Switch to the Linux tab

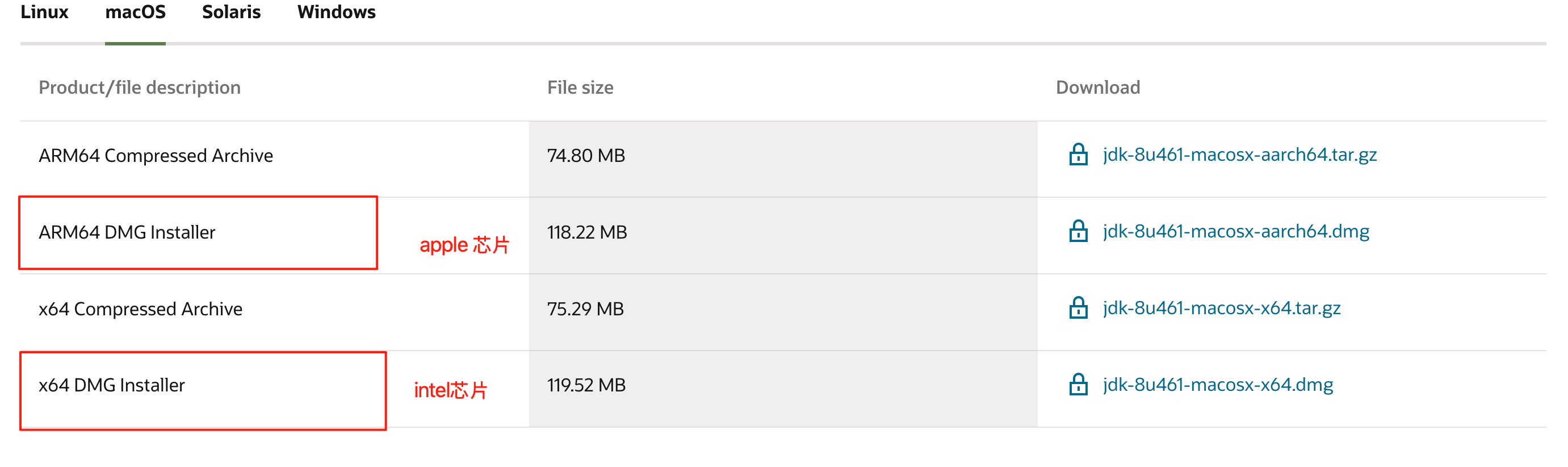coord(44,12)
